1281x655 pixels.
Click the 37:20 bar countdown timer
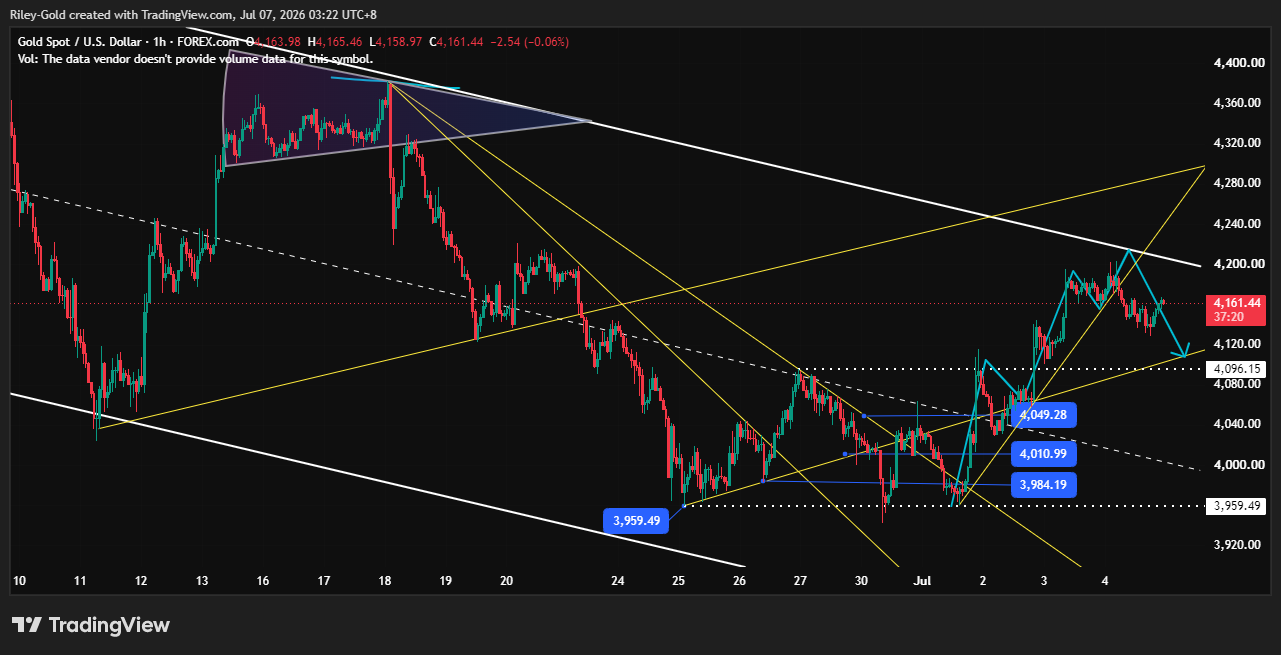point(1228,316)
